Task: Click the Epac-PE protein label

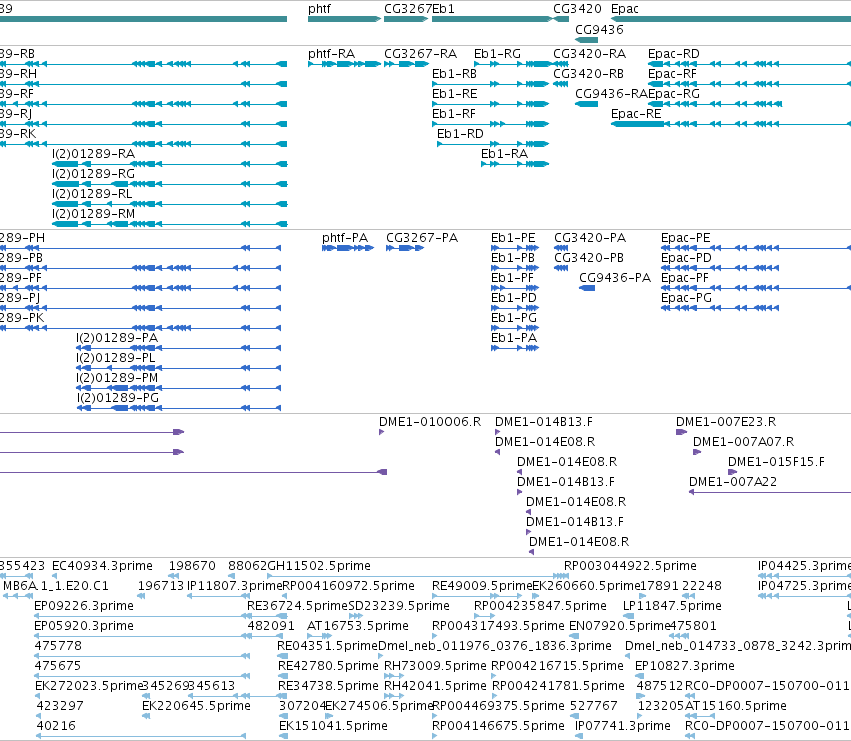Action: pyautogui.click(x=685, y=238)
